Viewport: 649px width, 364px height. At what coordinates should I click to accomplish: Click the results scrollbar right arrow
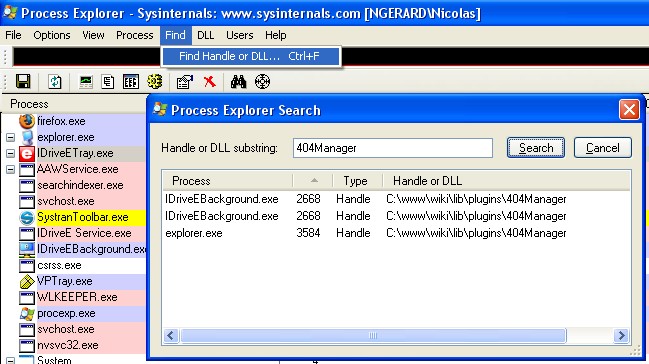click(621, 335)
